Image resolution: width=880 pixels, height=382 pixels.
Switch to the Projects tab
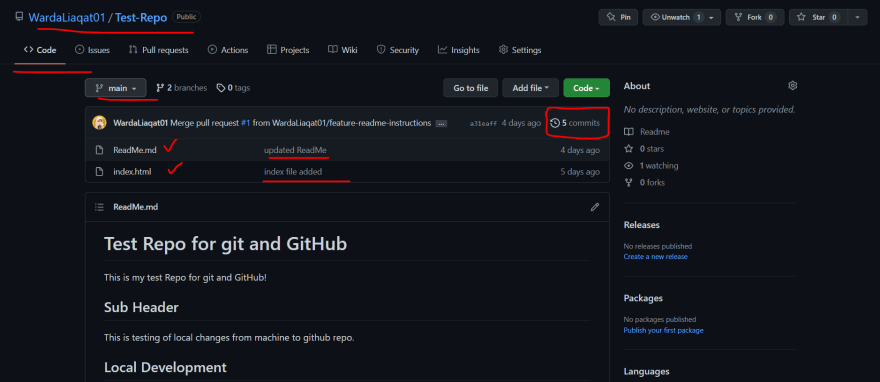point(288,50)
